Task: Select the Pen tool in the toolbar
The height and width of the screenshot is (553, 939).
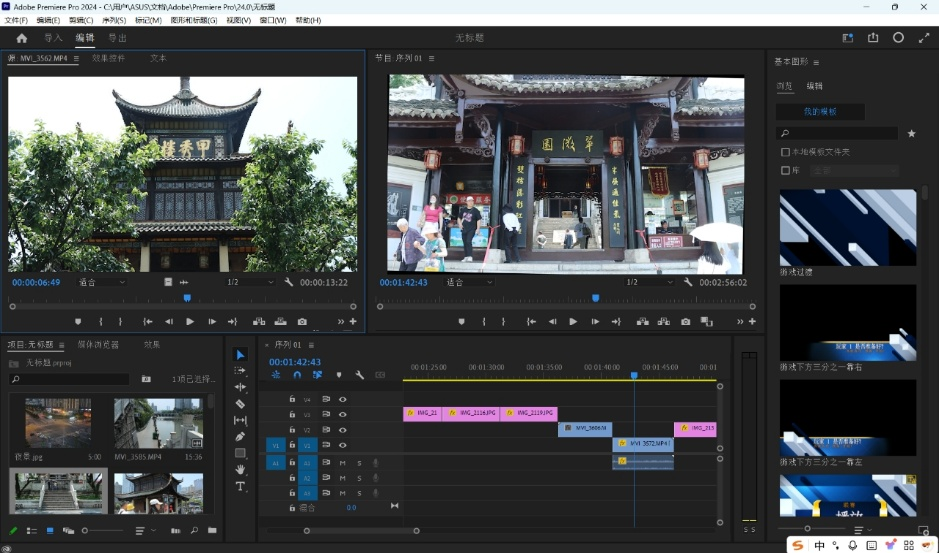Action: coord(240,436)
